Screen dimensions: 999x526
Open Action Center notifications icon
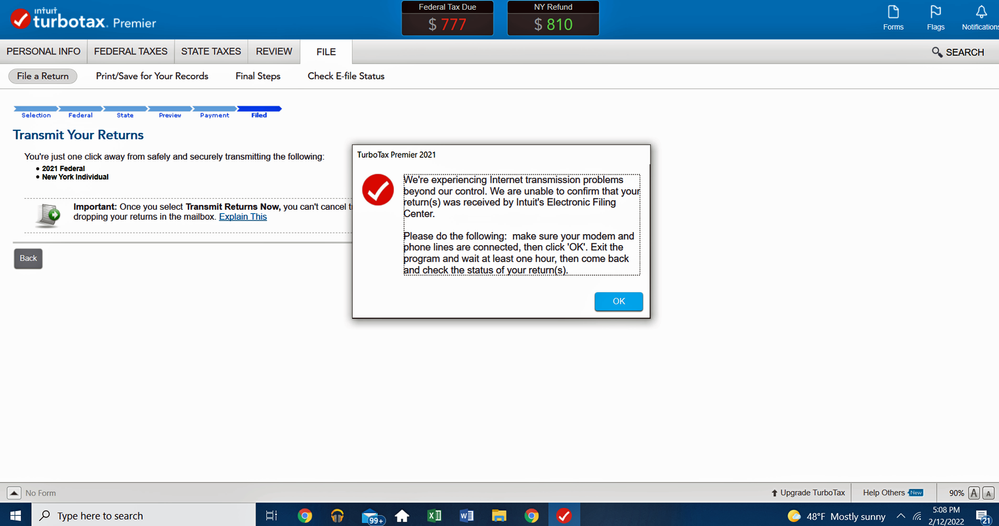coord(984,516)
